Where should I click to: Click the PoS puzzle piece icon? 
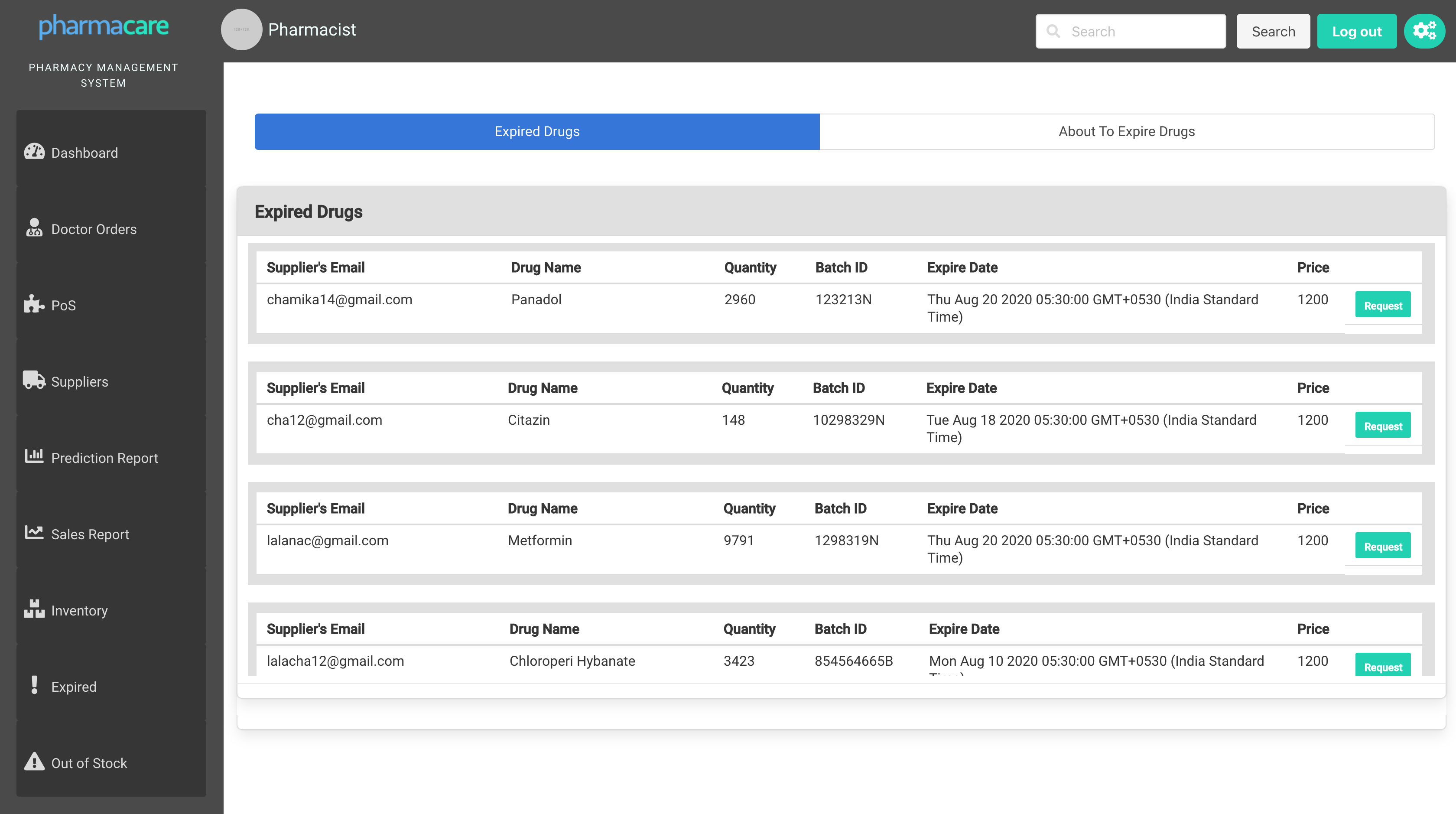coord(34,305)
